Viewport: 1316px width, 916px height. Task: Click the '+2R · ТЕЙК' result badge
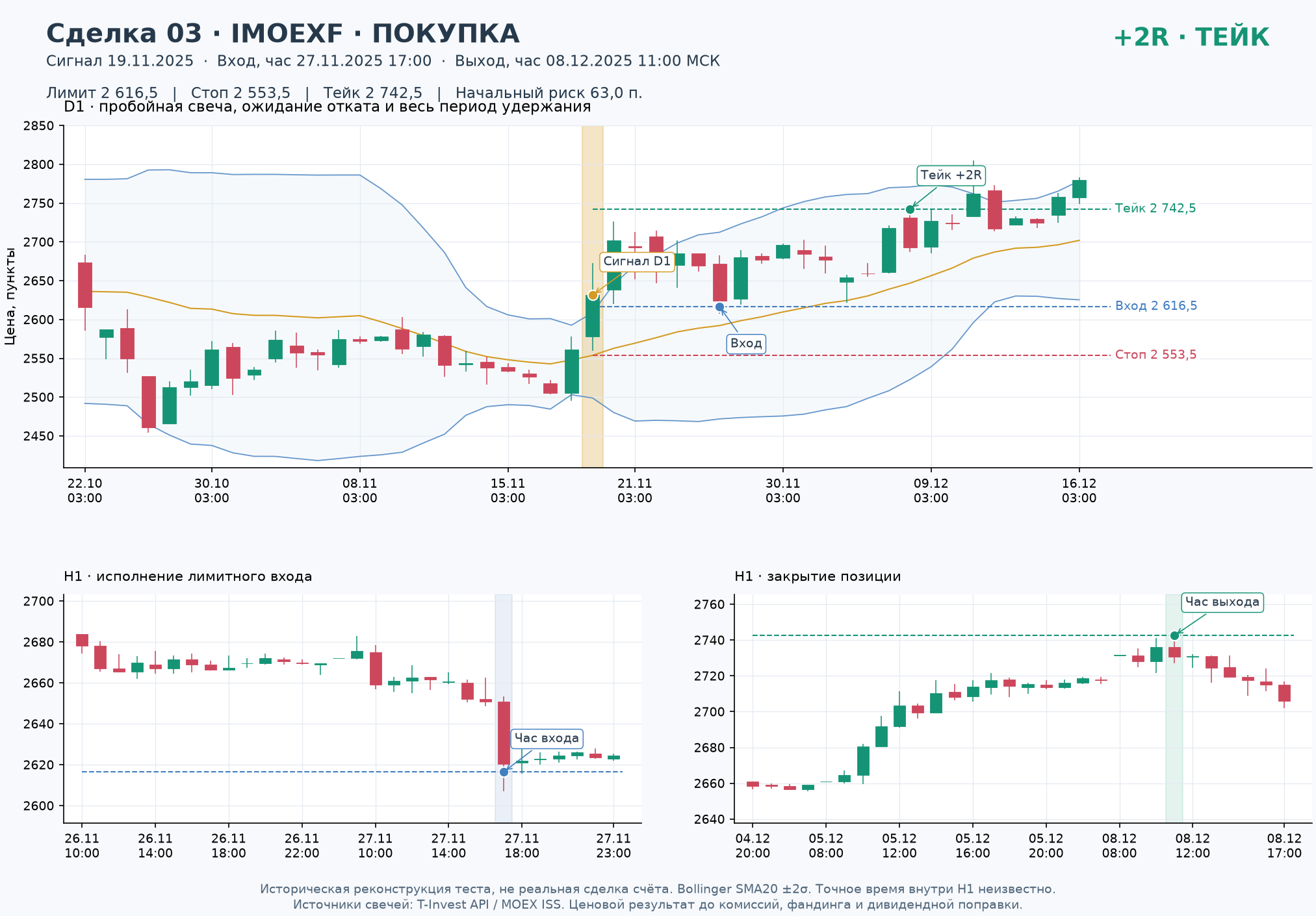(1191, 38)
